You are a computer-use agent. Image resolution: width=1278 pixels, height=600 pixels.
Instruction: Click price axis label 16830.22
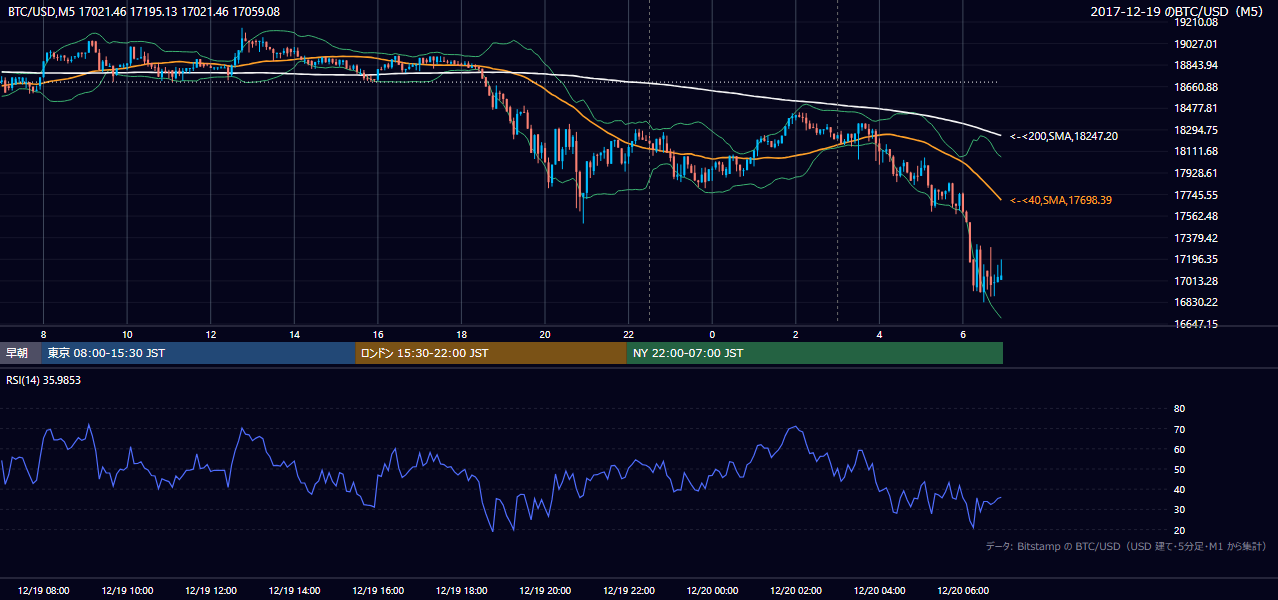[x=1196, y=302]
